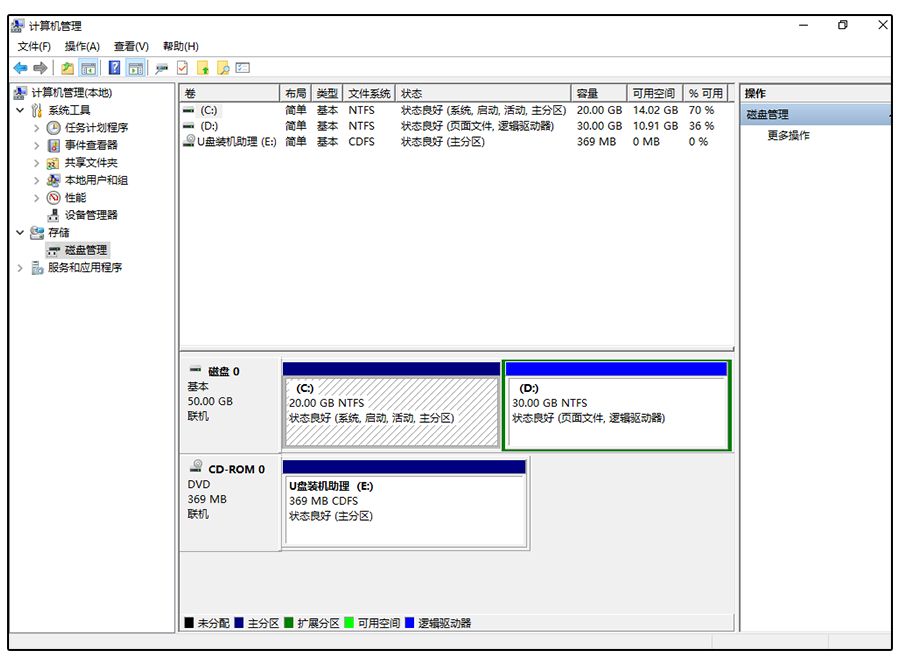
Task: Collapse the 系统工具 tree node
Action: point(20,110)
